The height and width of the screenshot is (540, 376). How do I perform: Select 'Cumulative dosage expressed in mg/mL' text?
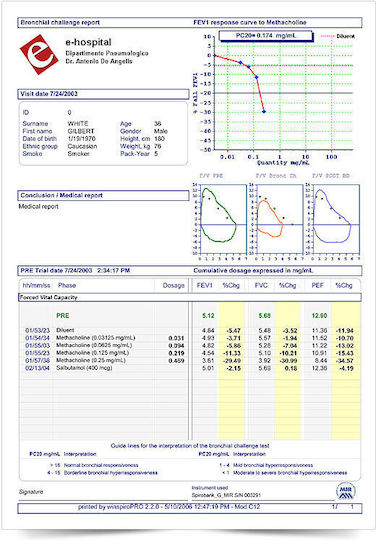click(x=253, y=270)
